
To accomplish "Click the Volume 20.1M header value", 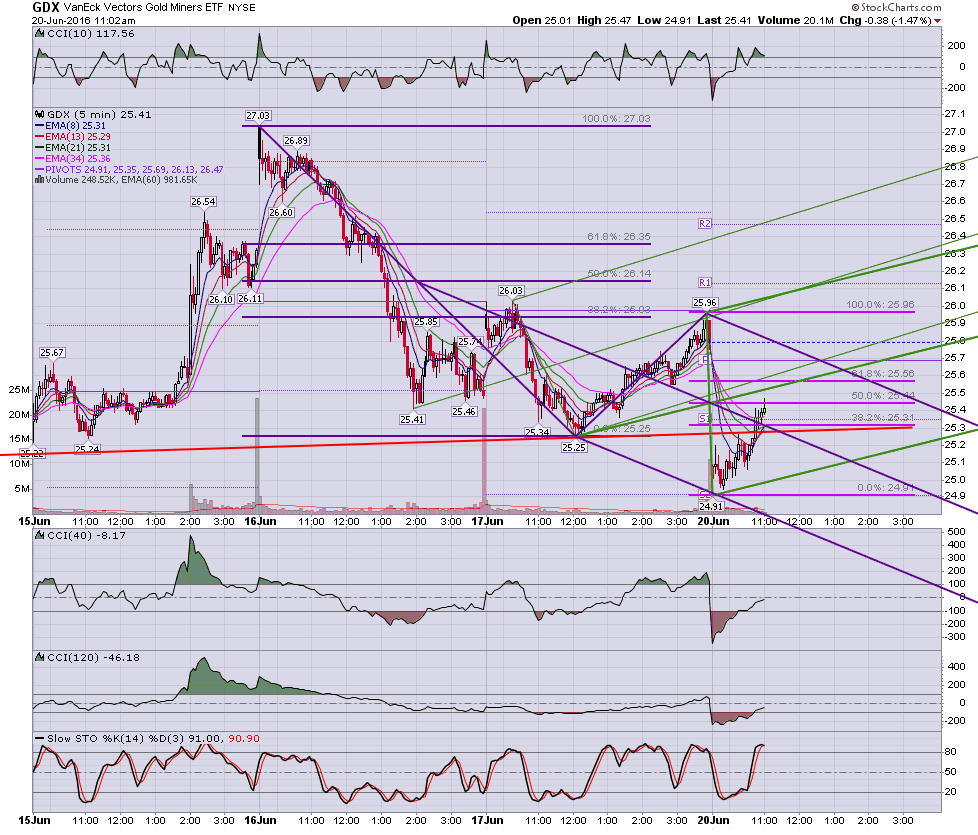I will pos(795,21).
